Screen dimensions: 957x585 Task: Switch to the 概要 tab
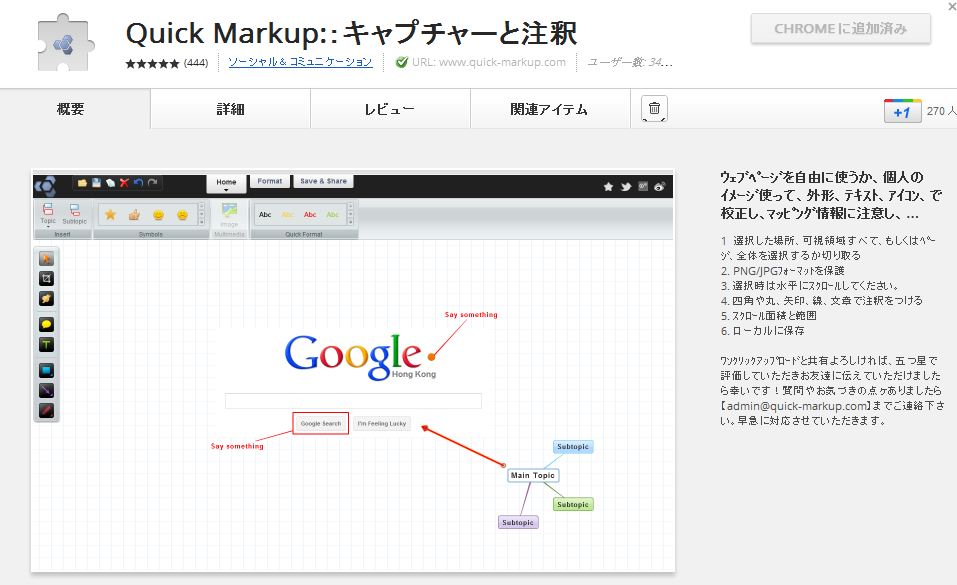point(71,109)
